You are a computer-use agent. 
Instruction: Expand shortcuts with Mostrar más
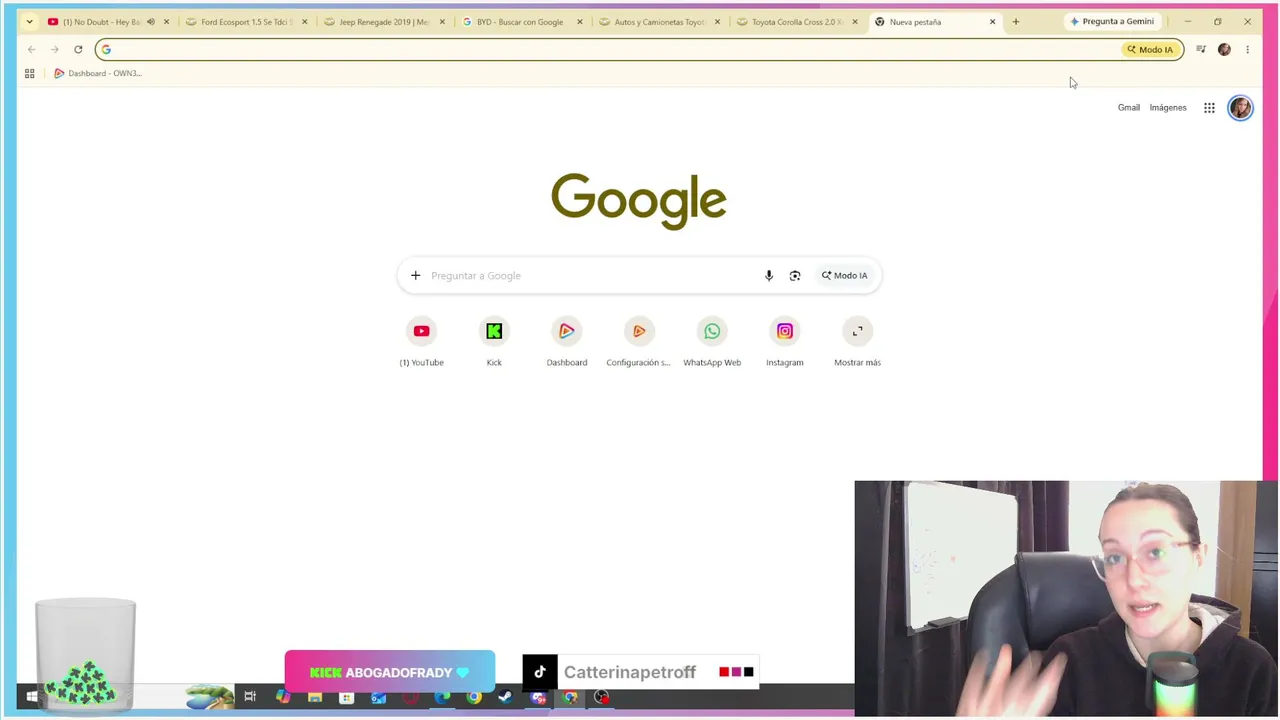pyautogui.click(x=857, y=342)
